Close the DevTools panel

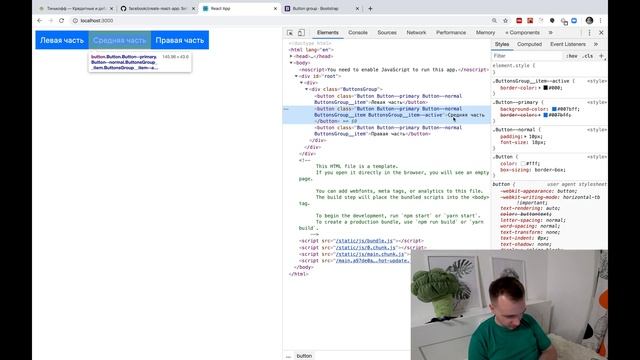[601, 33]
